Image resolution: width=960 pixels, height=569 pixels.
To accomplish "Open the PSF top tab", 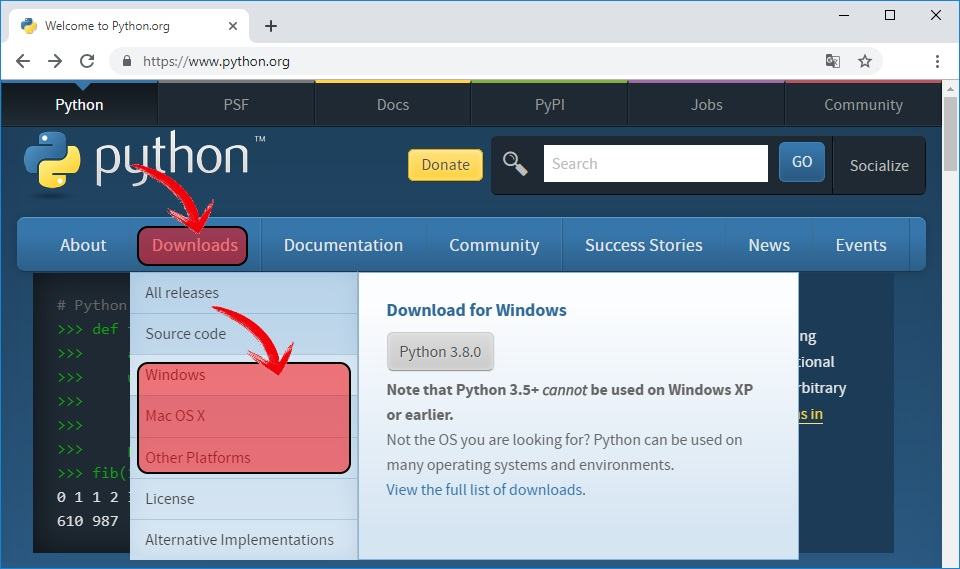I will coord(236,105).
